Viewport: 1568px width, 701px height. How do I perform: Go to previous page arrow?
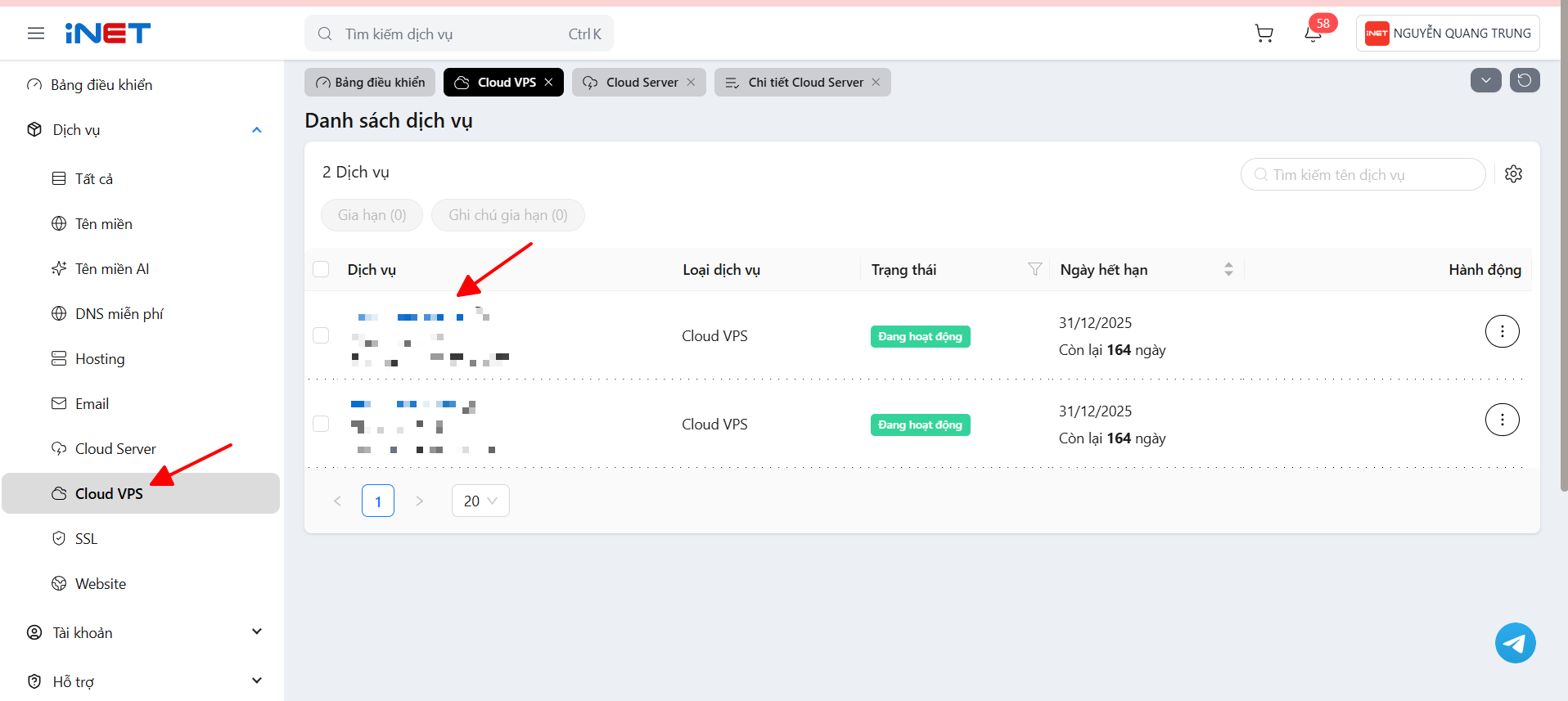coord(337,501)
